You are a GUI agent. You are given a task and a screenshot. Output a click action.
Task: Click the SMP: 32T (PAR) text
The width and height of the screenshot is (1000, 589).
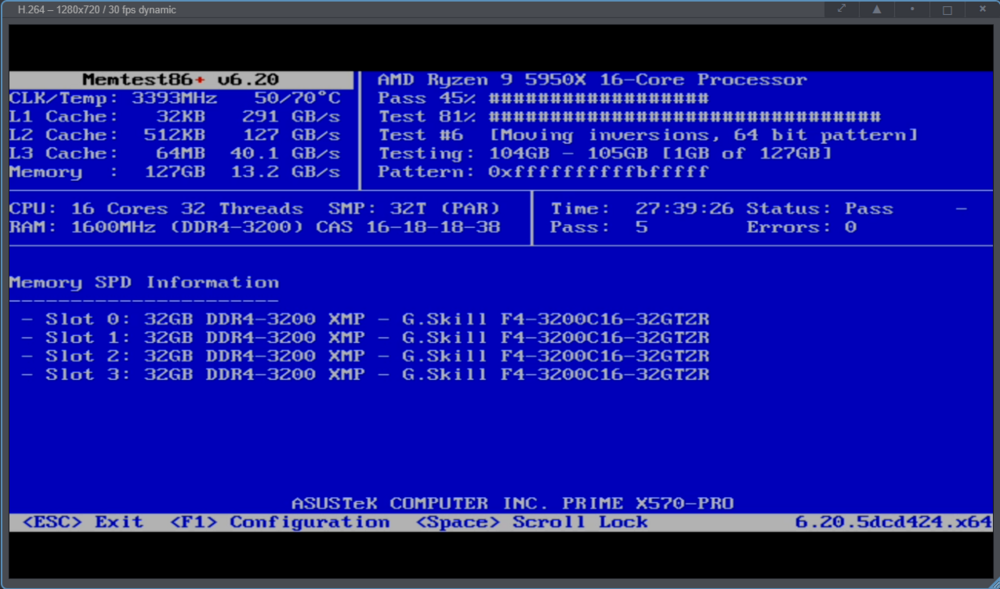(415, 209)
